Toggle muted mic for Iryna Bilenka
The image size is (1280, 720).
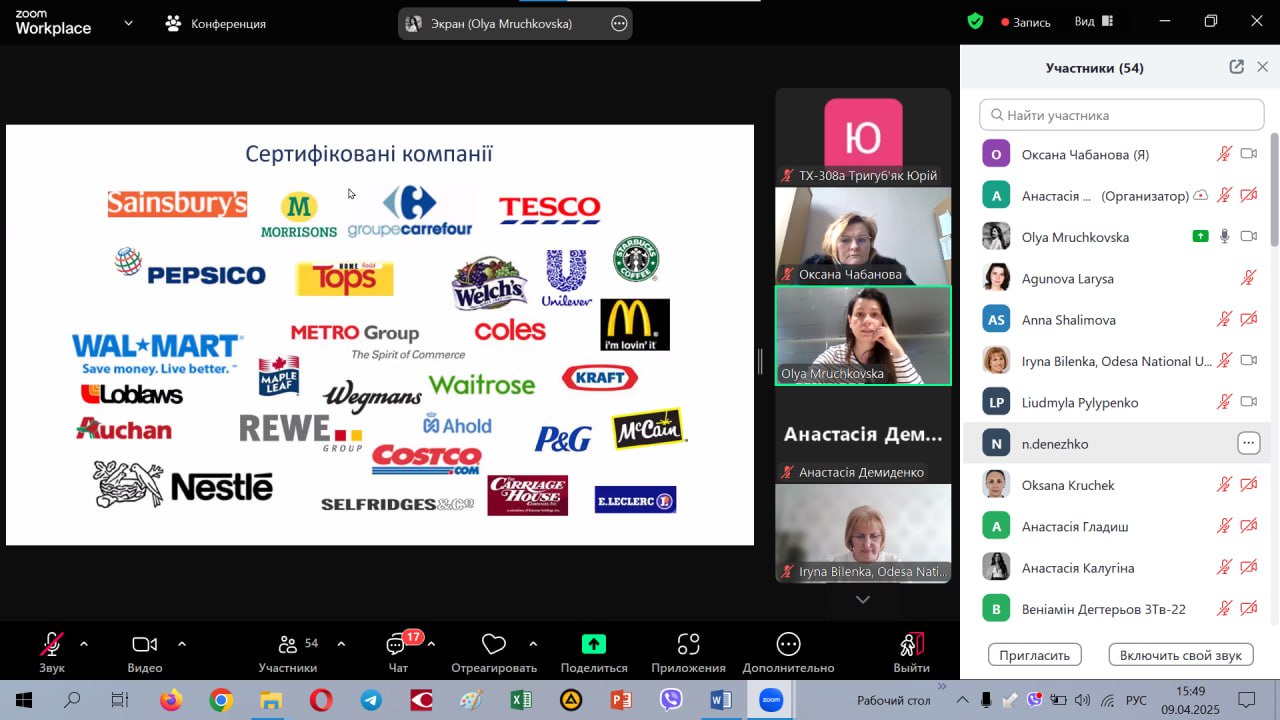tap(1224, 361)
